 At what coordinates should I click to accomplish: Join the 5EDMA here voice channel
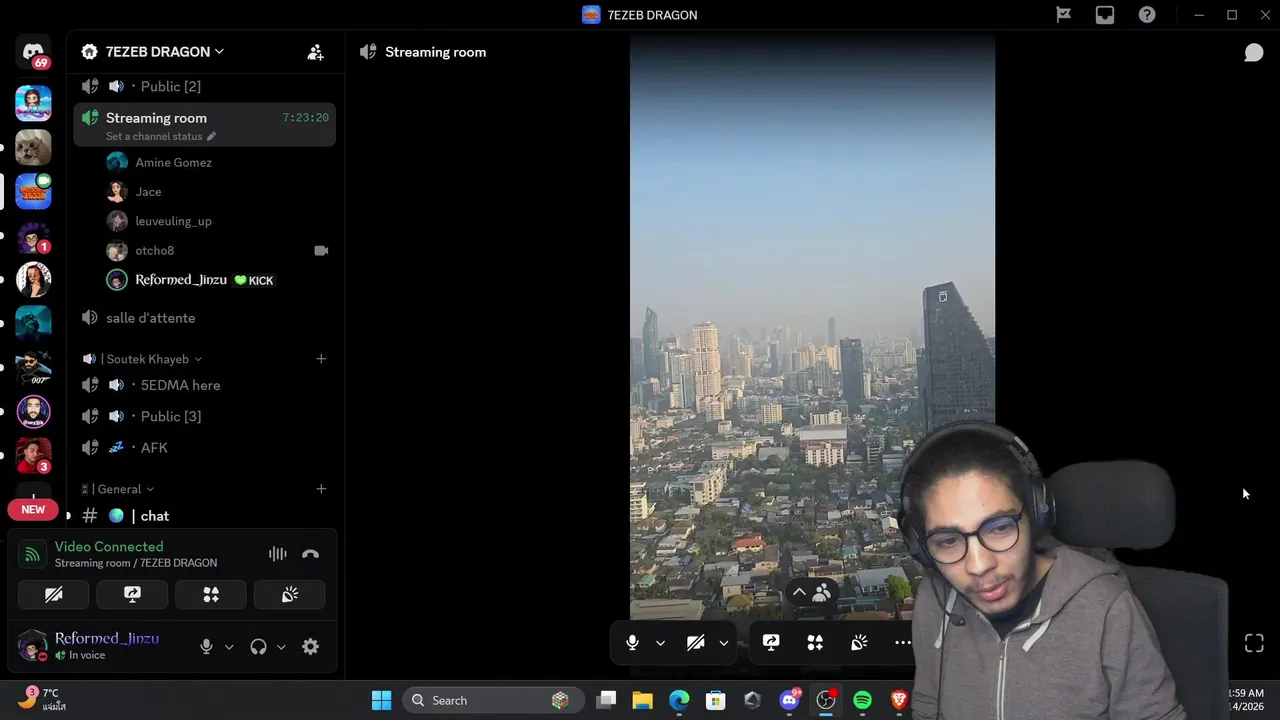pyautogui.click(x=205, y=385)
